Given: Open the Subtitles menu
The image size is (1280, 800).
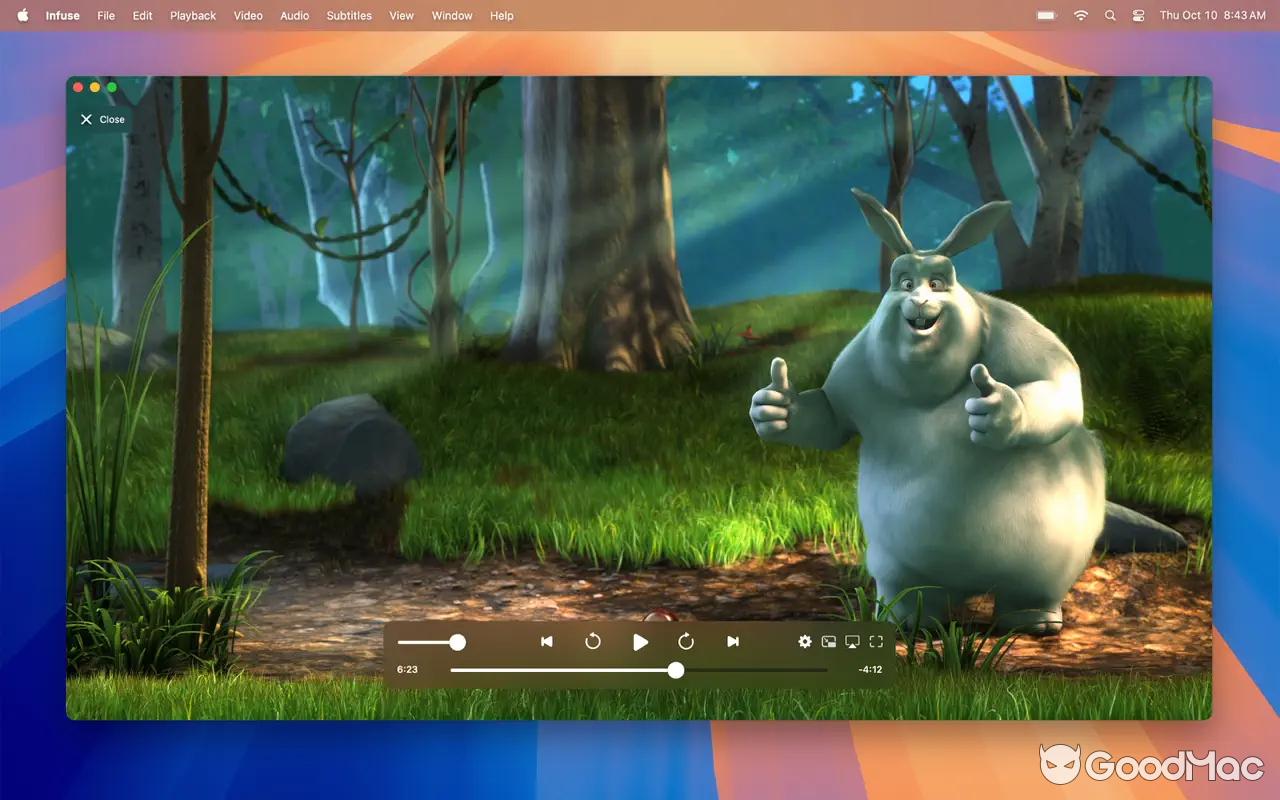Looking at the screenshot, I should click(348, 15).
